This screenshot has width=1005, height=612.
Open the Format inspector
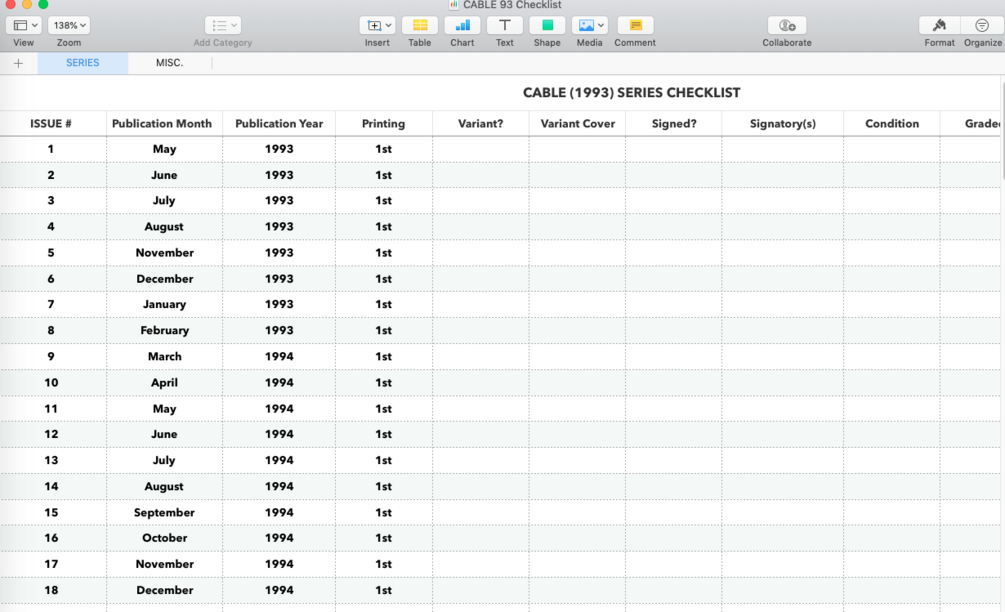point(939,26)
